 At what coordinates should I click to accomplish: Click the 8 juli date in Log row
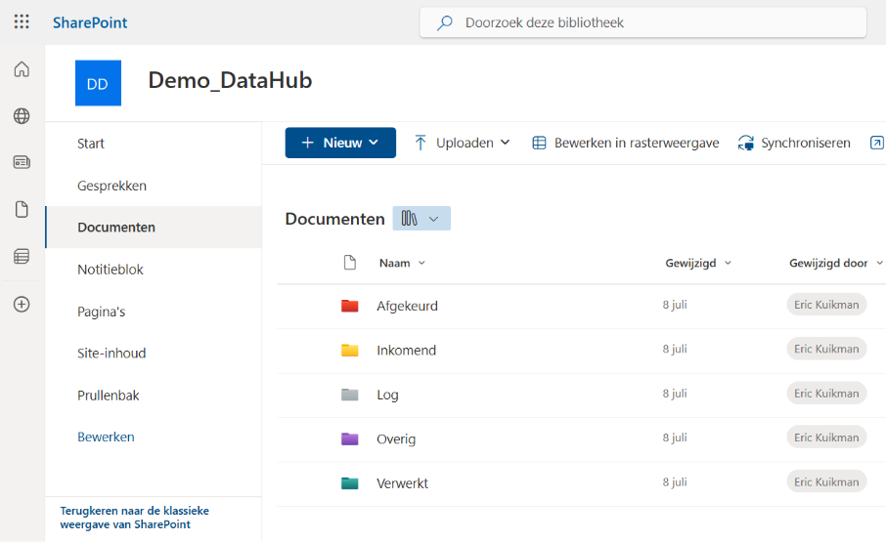click(675, 393)
